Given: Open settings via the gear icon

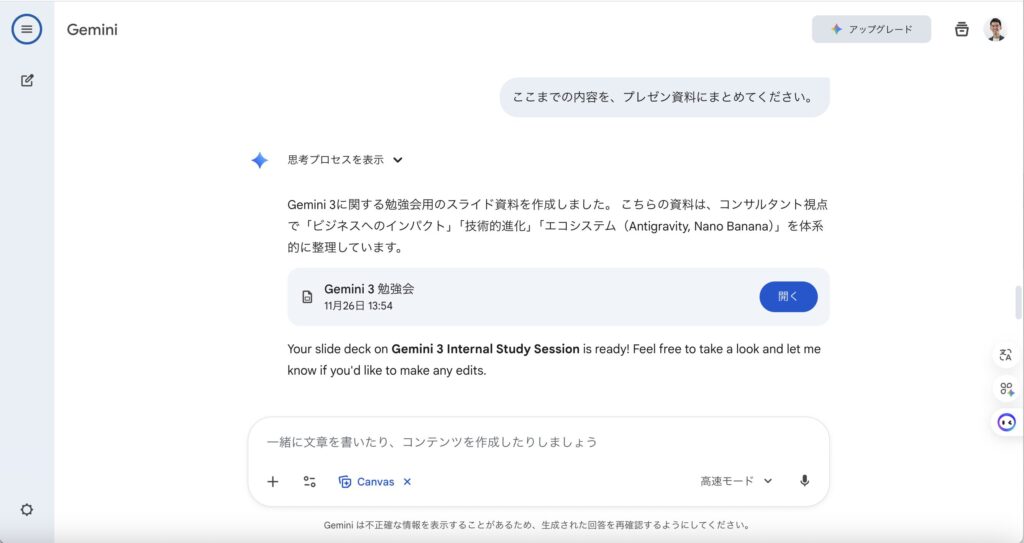Looking at the screenshot, I should coord(27,509).
